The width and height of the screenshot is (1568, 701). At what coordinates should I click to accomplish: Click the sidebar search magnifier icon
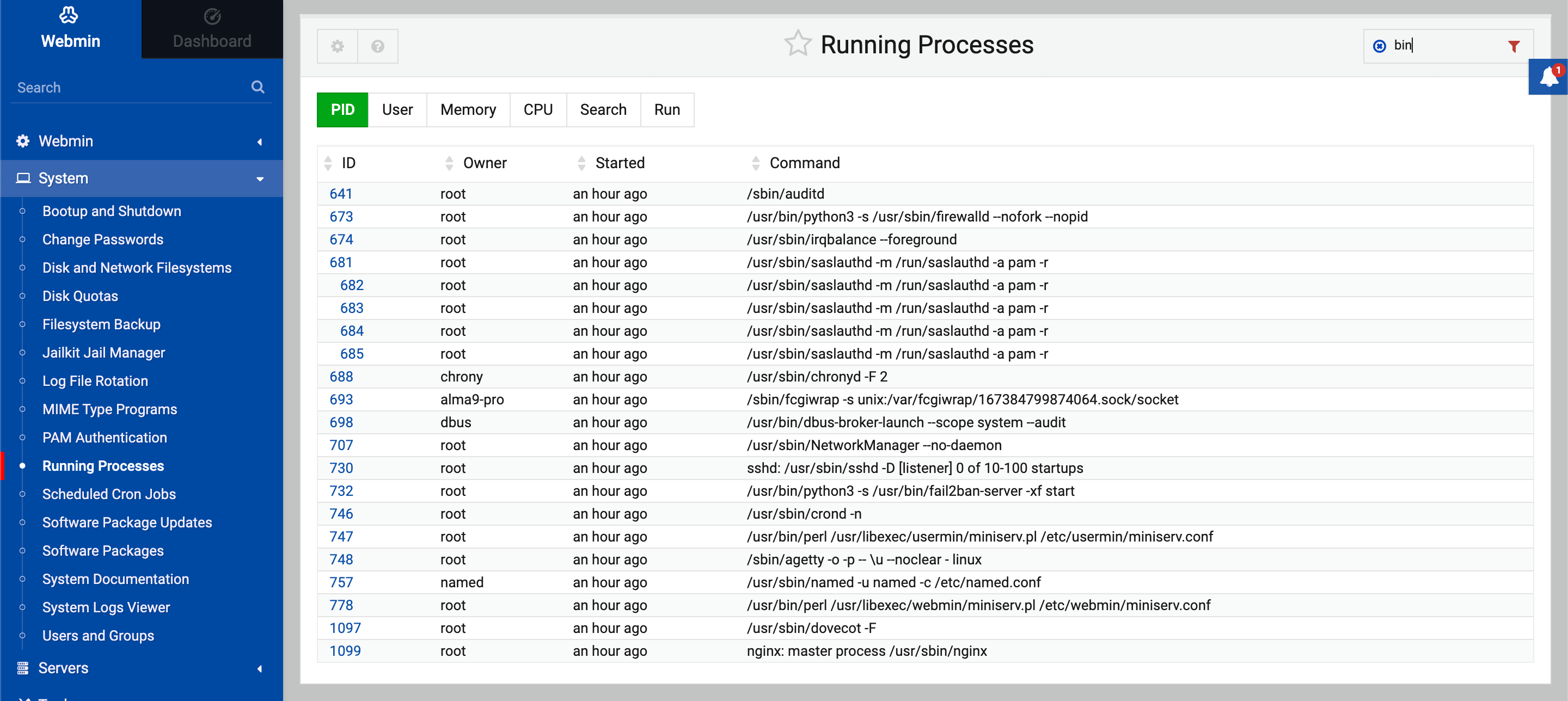tap(258, 87)
